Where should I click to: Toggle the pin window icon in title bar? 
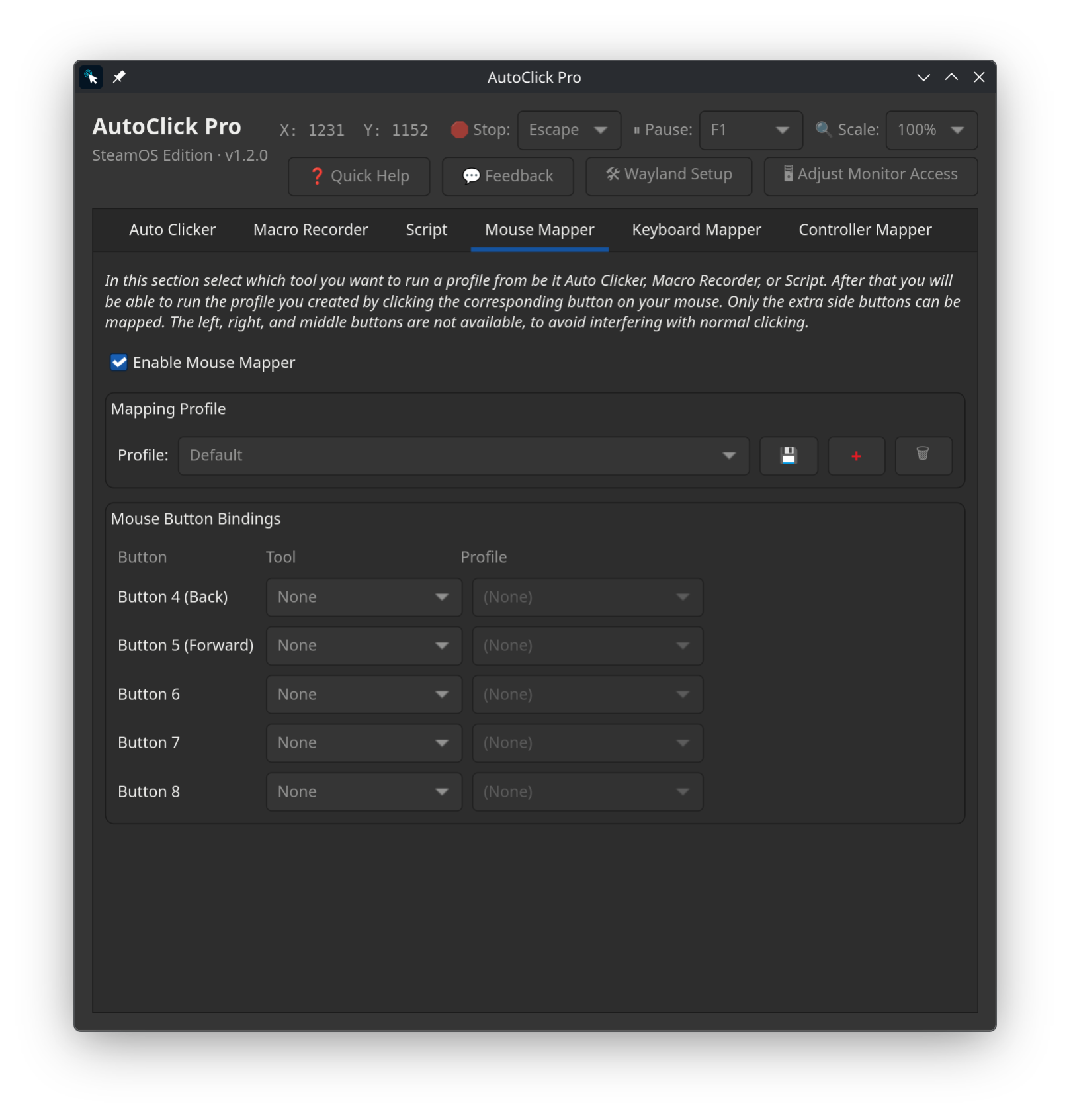[119, 77]
